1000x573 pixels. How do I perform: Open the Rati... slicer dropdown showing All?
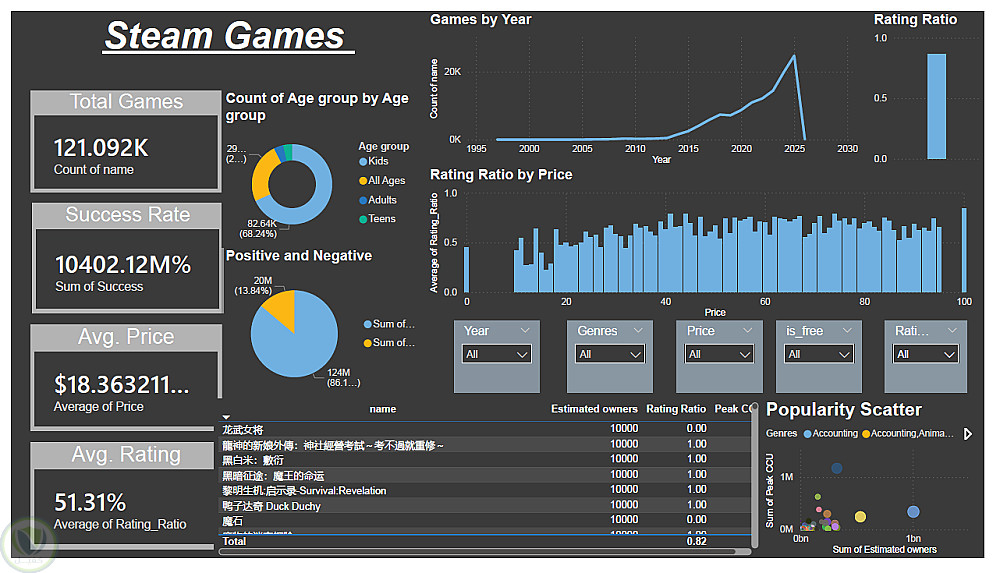click(927, 354)
